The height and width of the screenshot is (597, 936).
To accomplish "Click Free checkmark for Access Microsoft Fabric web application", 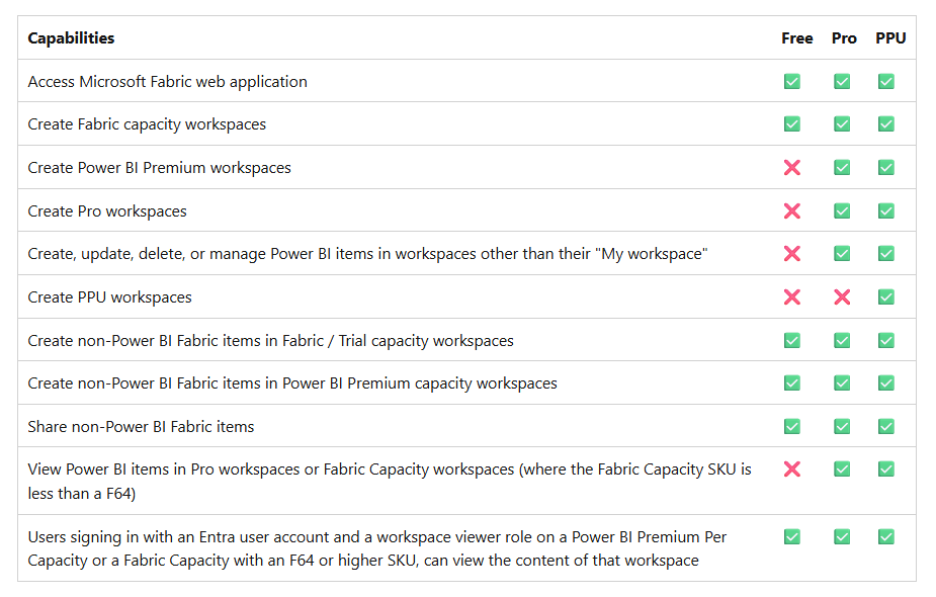I will coord(792,81).
